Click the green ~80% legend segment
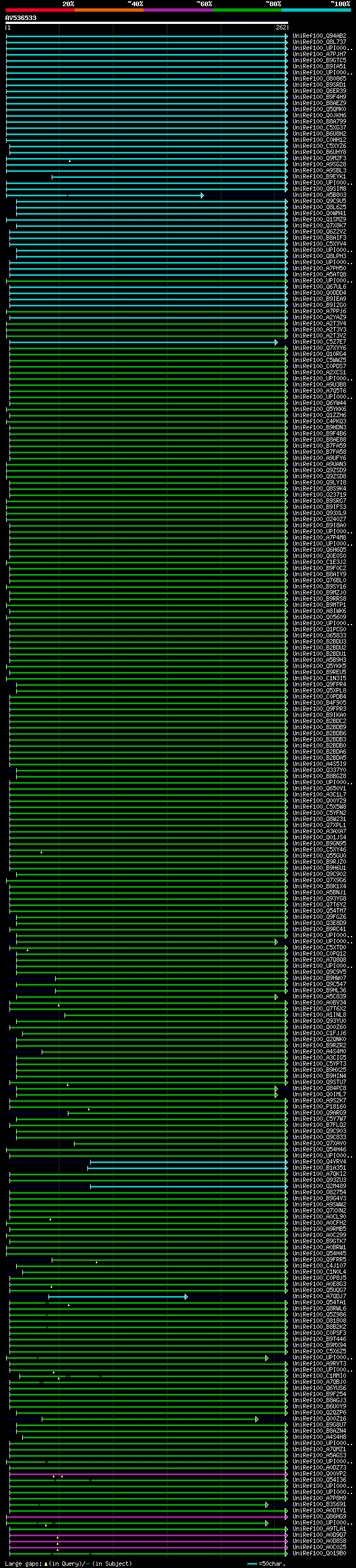356x1568 pixels. [247, 10]
